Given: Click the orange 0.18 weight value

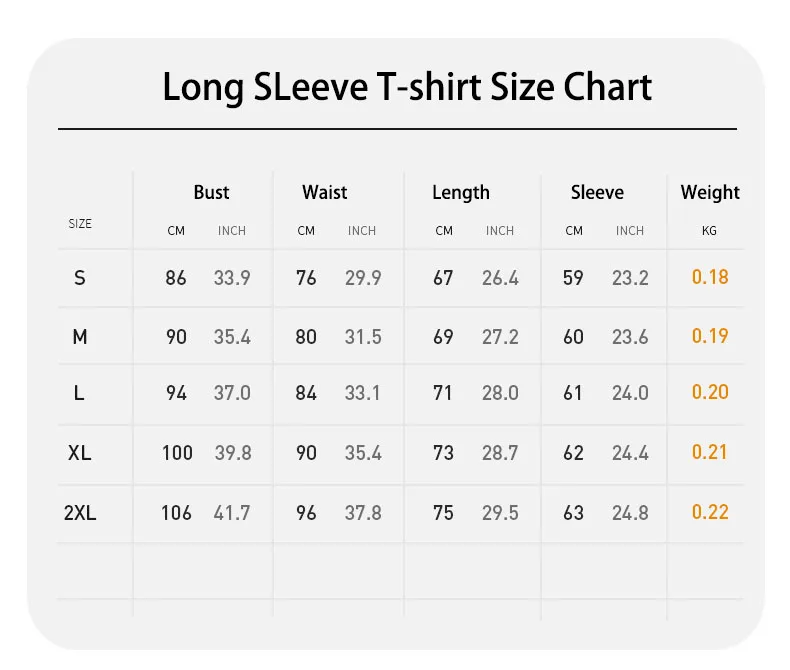Looking at the screenshot, I should click(x=710, y=277).
